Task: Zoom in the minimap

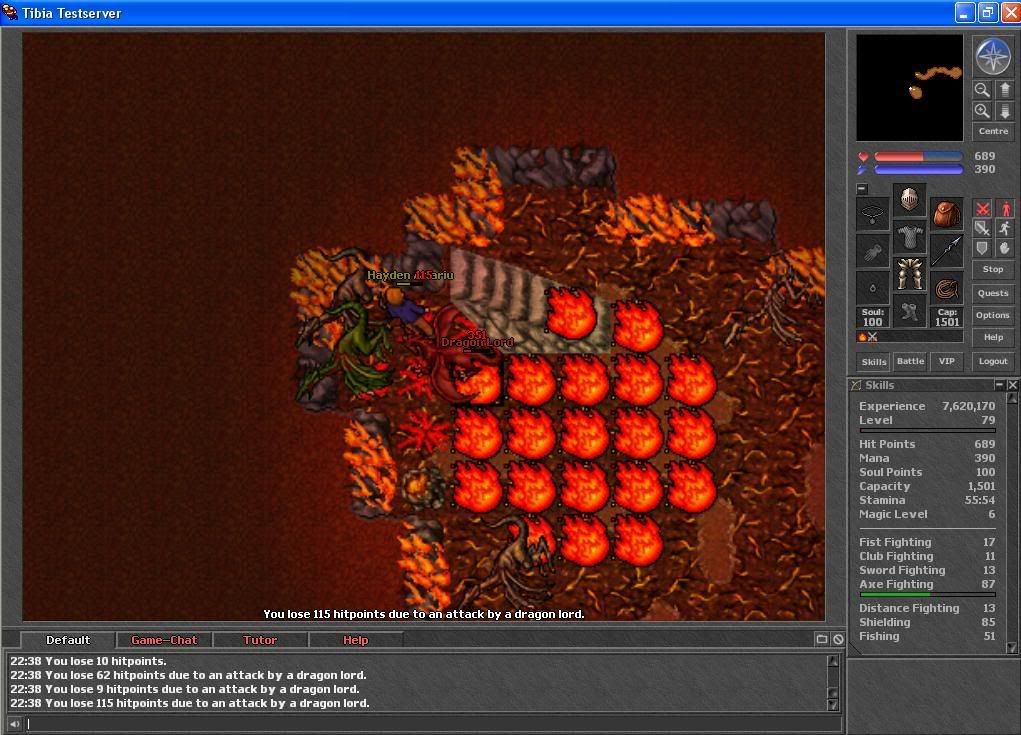Action: click(982, 111)
